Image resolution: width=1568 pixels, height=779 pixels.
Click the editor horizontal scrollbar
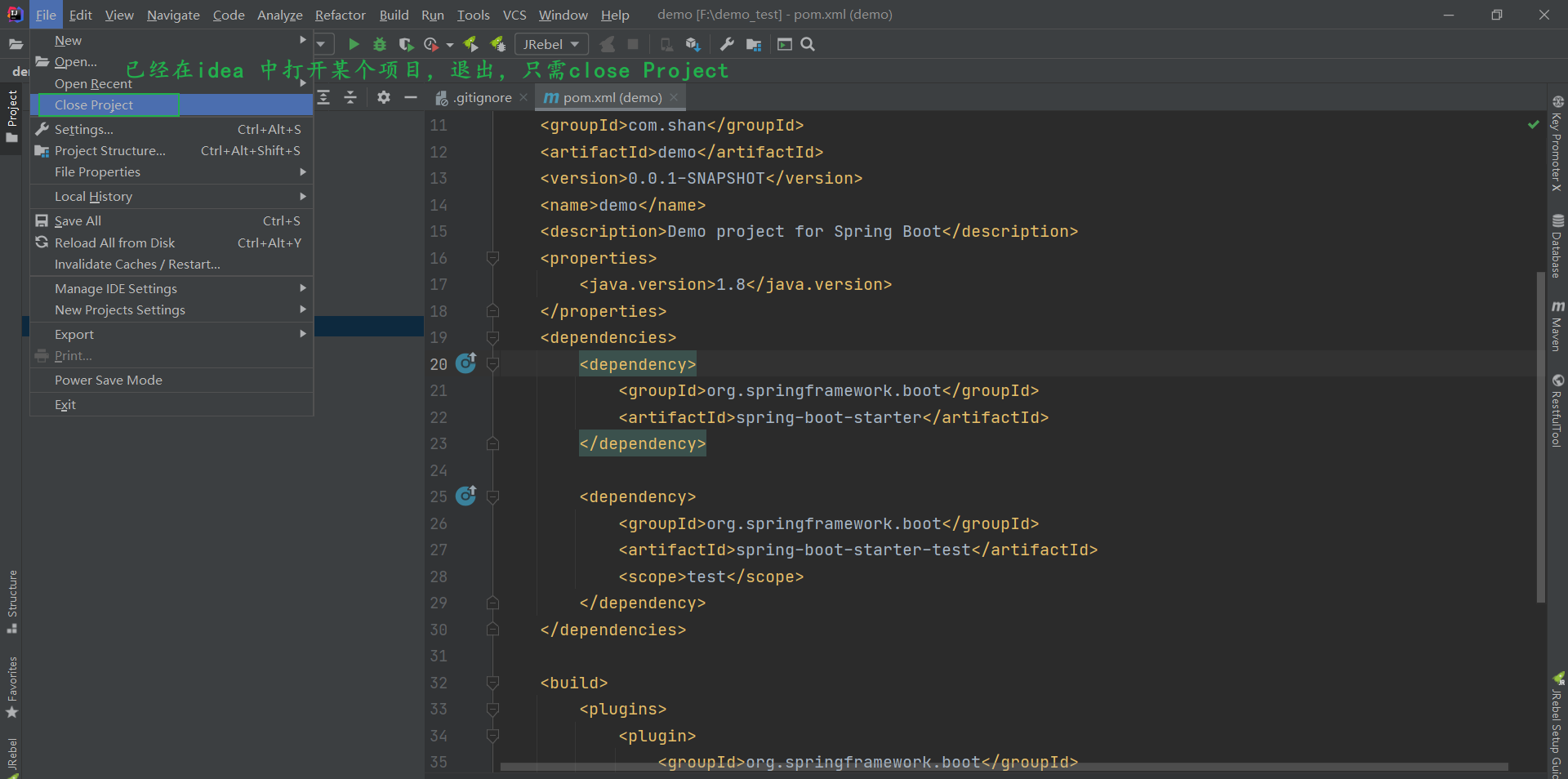pos(1004,767)
